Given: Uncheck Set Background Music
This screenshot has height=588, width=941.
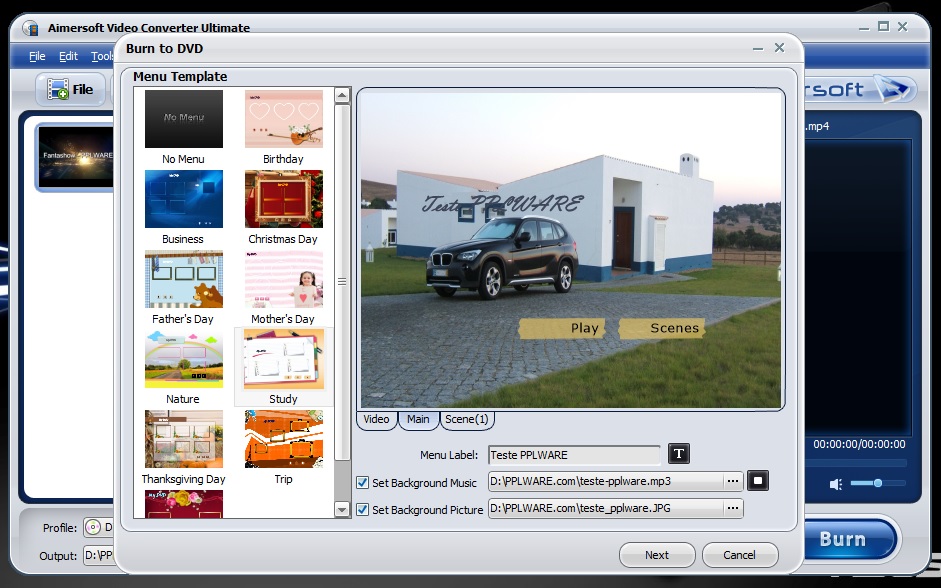Looking at the screenshot, I should (363, 483).
